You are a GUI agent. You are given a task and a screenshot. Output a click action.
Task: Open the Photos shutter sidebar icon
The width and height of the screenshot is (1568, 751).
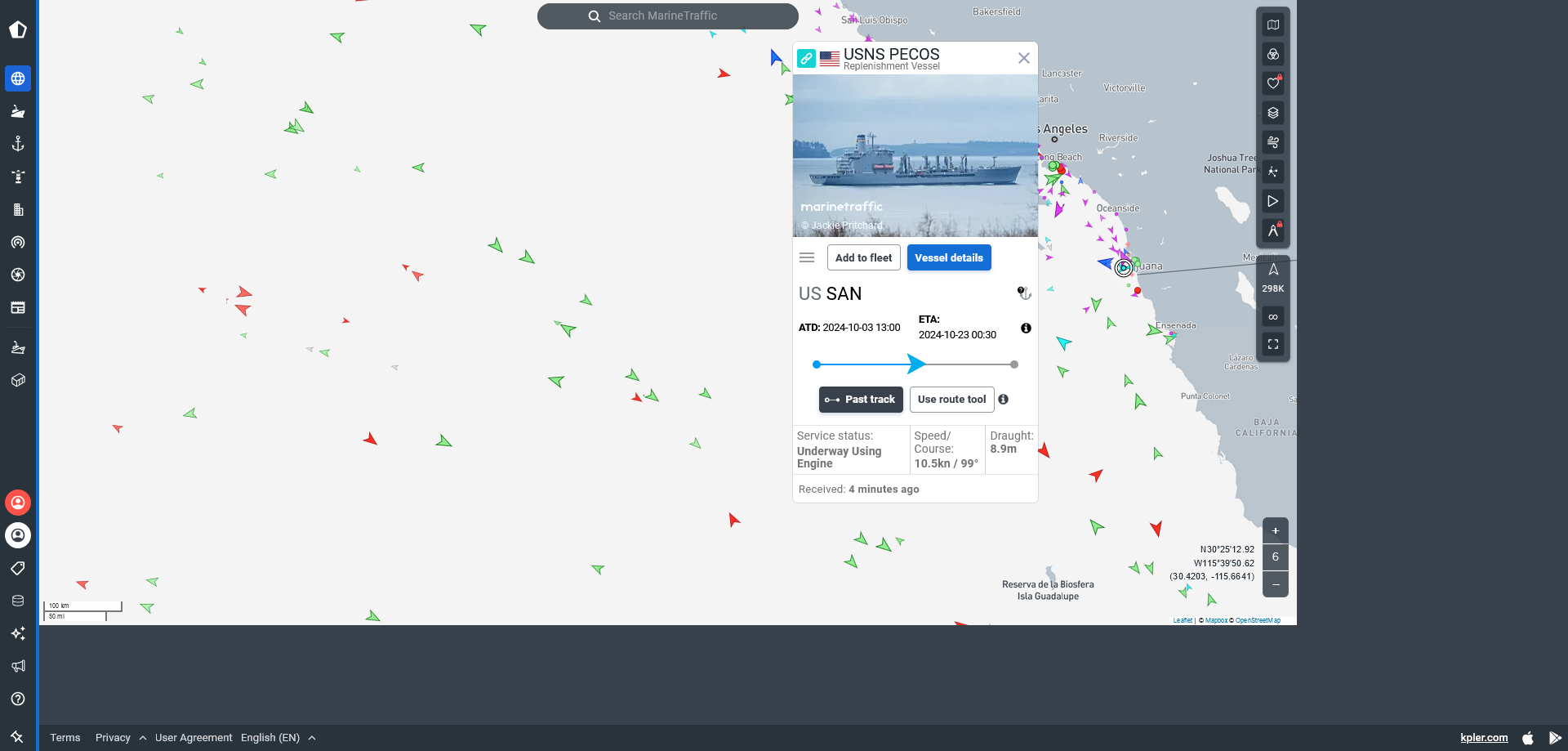click(18, 275)
